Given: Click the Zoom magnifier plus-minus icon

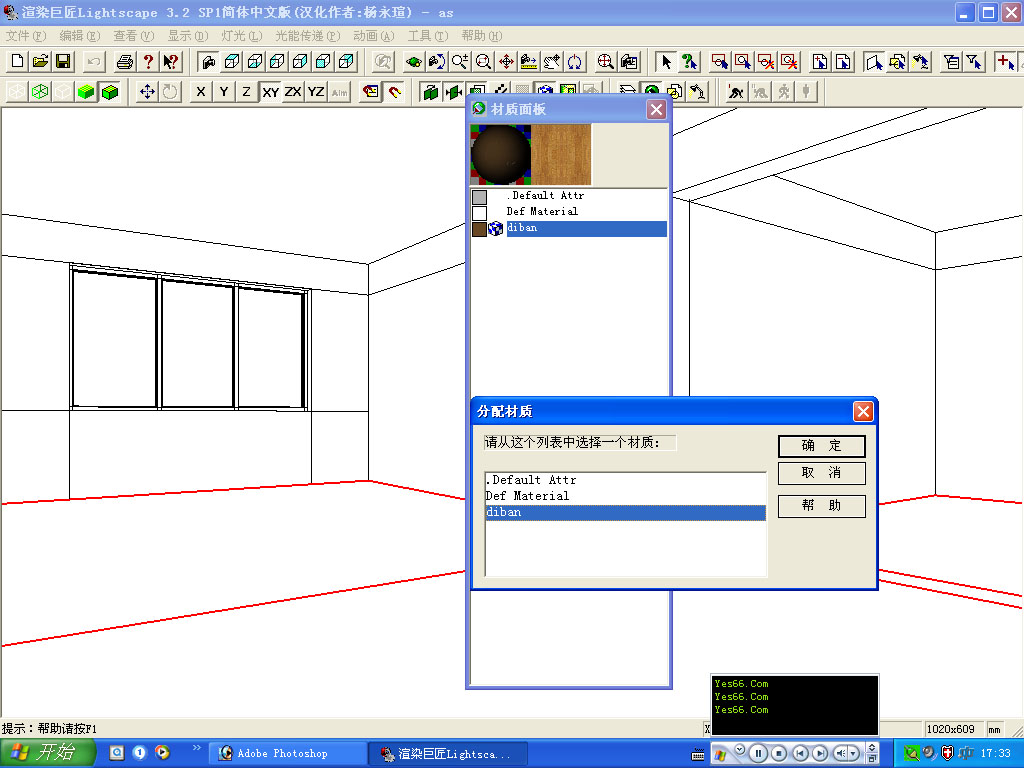Looking at the screenshot, I should tap(460, 62).
